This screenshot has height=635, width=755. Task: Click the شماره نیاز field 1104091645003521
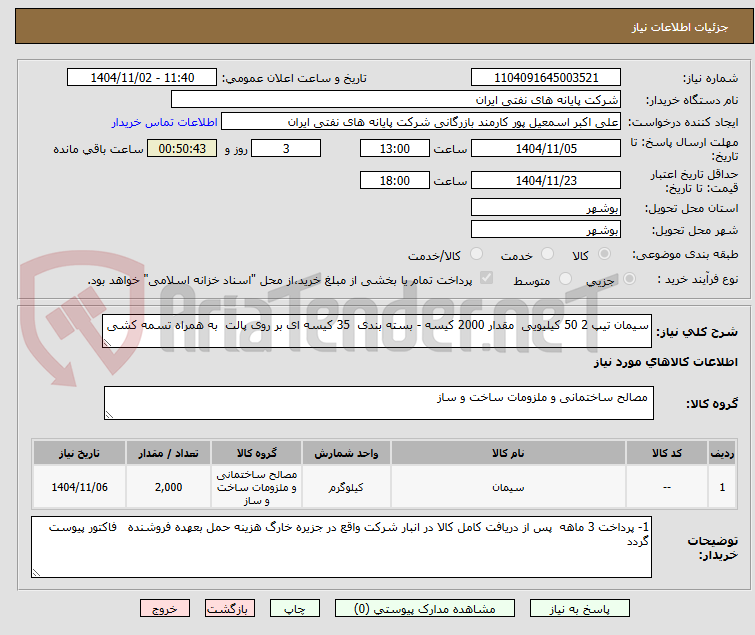[546, 78]
